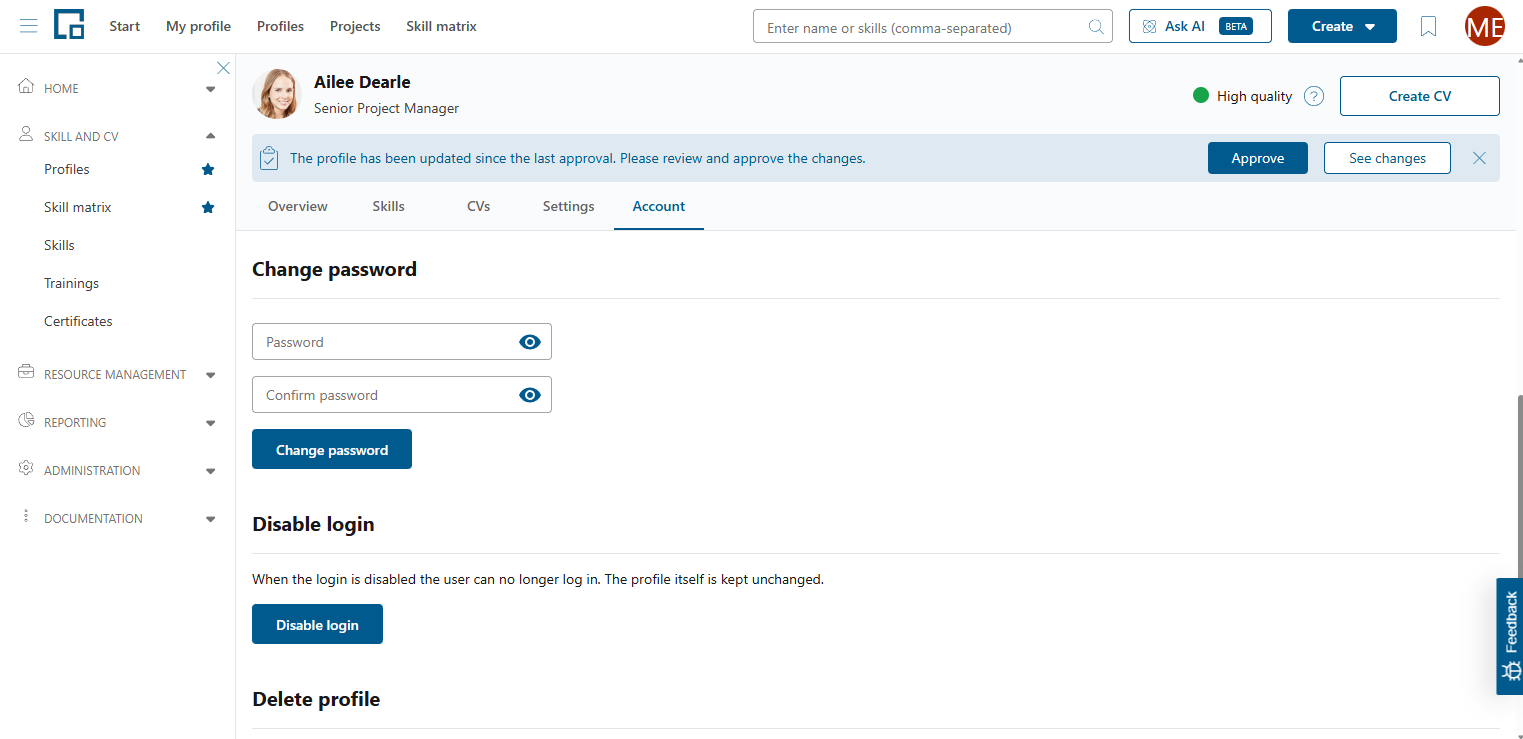Click the Skill and CV person icon
The image size is (1523, 739).
(x=26, y=135)
